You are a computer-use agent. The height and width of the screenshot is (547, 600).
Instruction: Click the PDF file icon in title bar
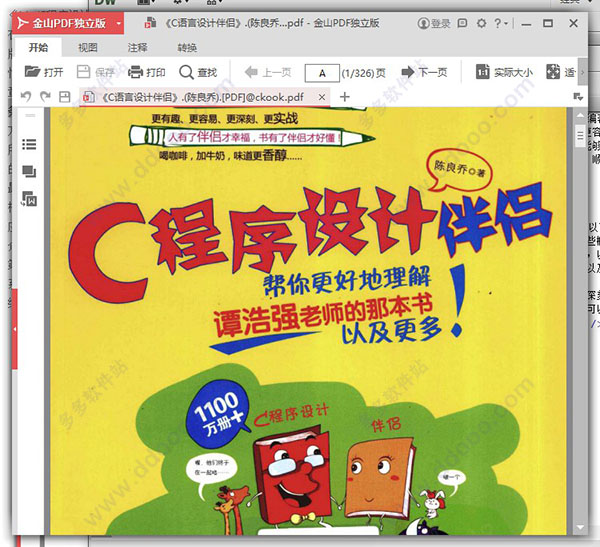pyautogui.click(x=150, y=23)
